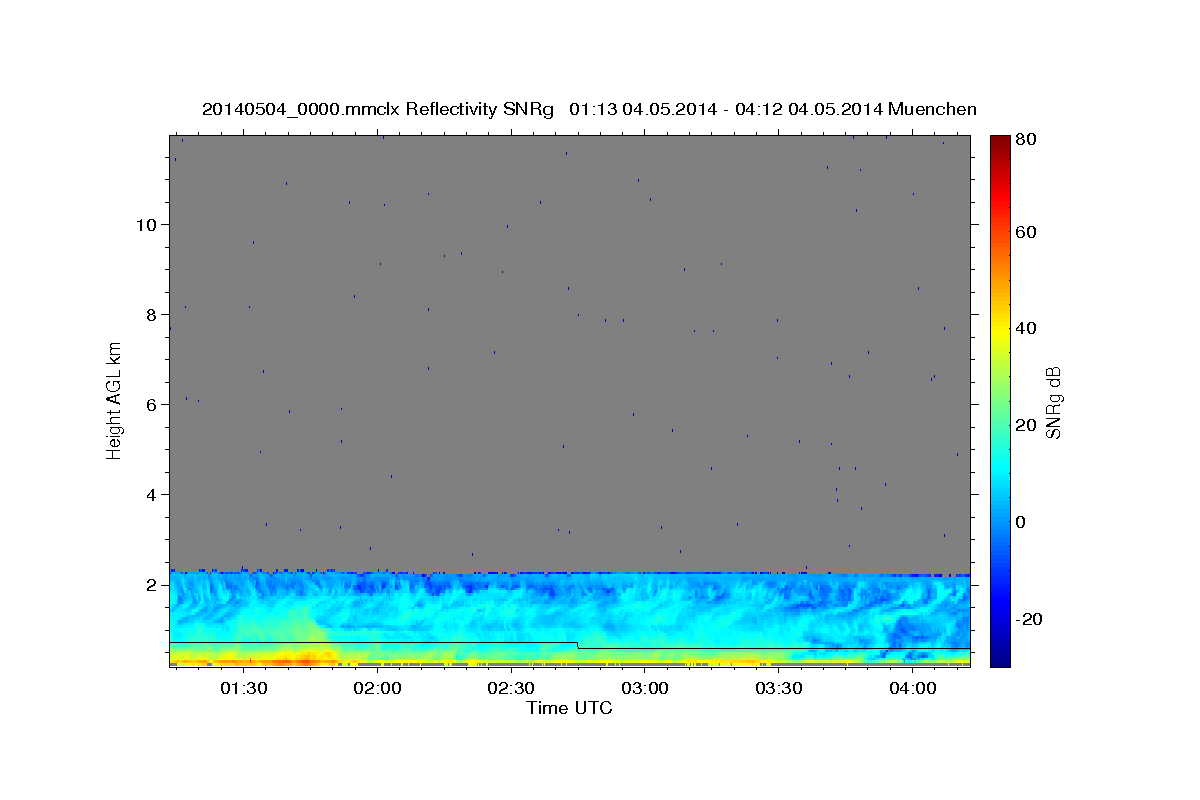Click the dark blue bottom of the colorbar

pyautogui.click(x=999, y=658)
